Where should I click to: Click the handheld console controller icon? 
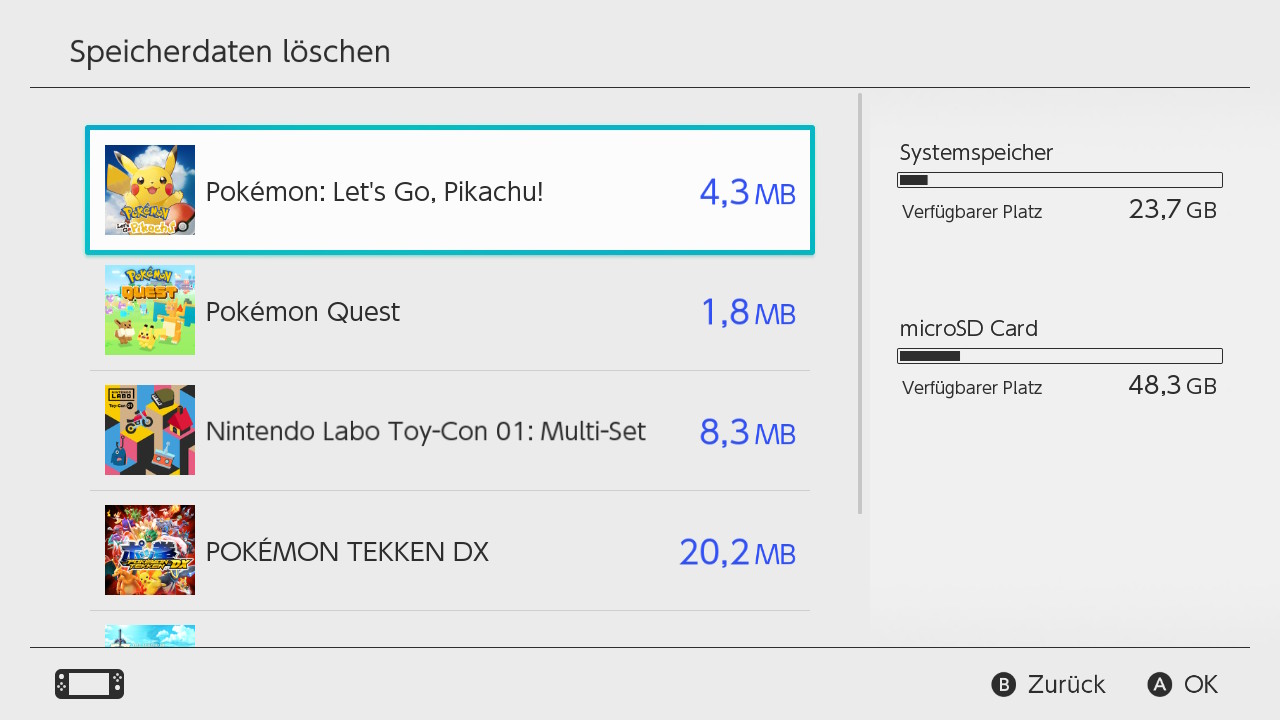[89, 684]
